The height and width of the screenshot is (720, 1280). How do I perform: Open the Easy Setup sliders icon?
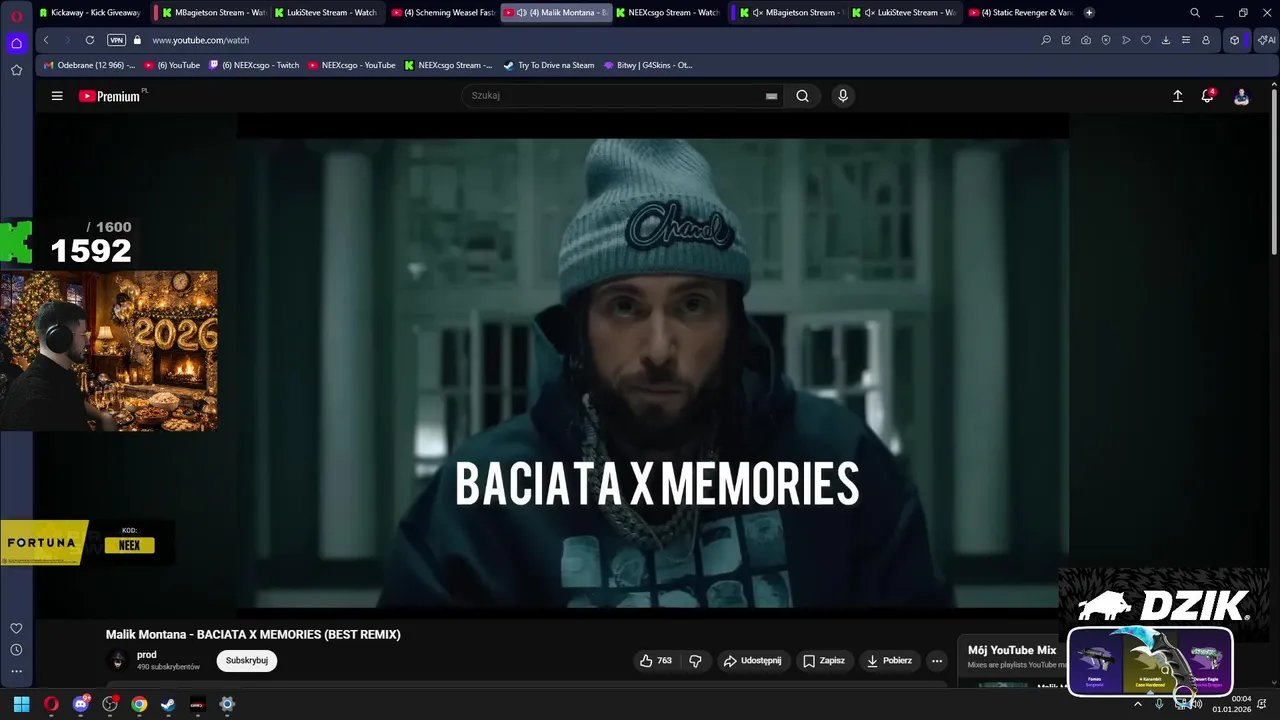click(x=1186, y=40)
